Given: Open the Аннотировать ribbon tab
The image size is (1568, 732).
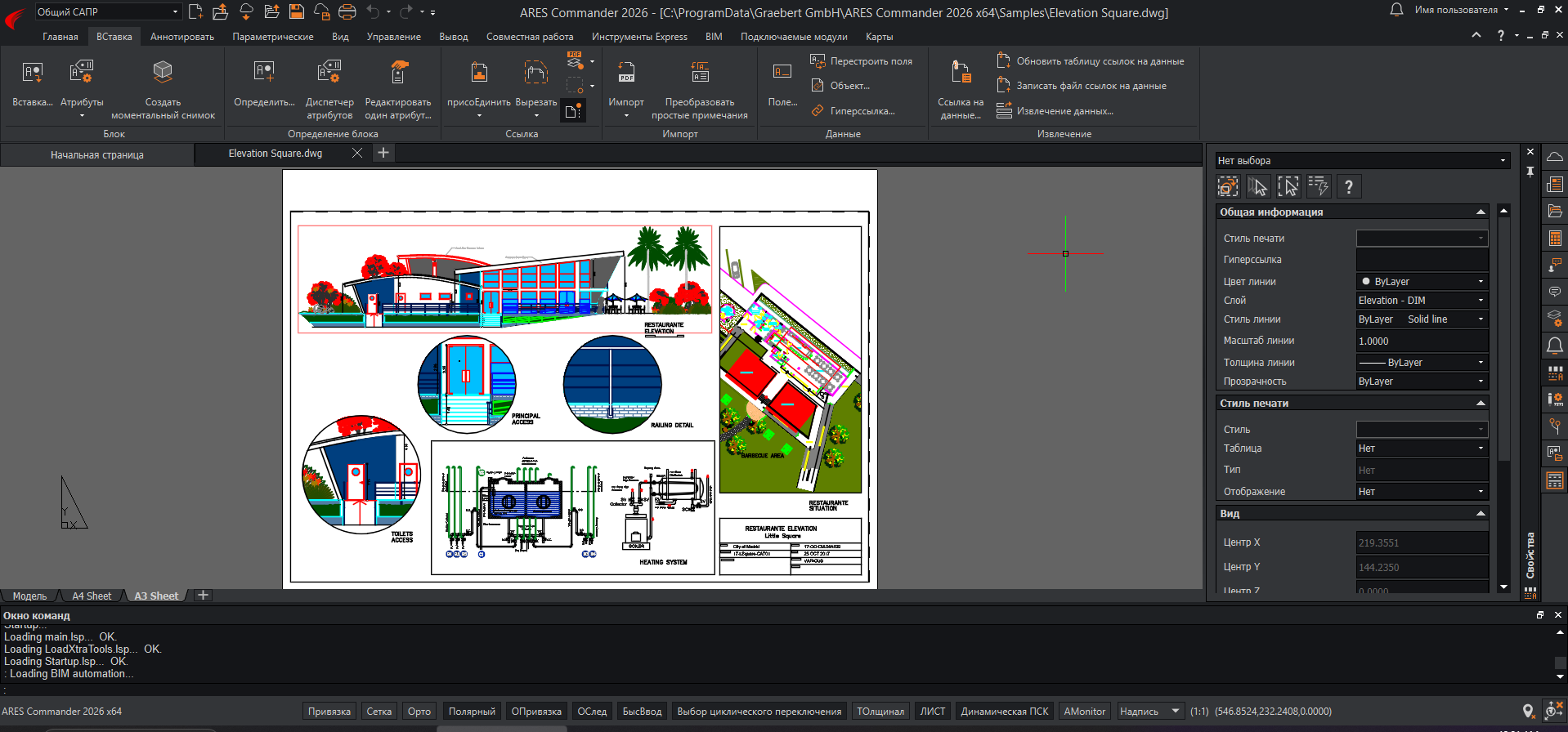Looking at the screenshot, I should point(181,37).
